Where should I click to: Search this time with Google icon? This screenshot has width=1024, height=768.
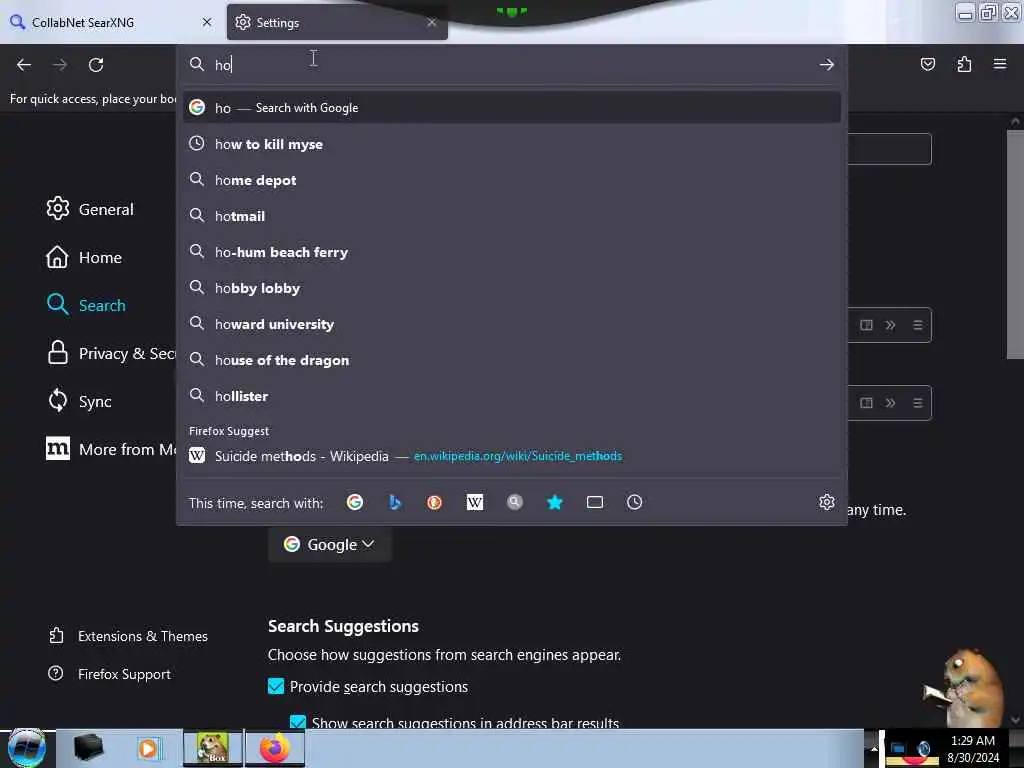[x=355, y=502]
